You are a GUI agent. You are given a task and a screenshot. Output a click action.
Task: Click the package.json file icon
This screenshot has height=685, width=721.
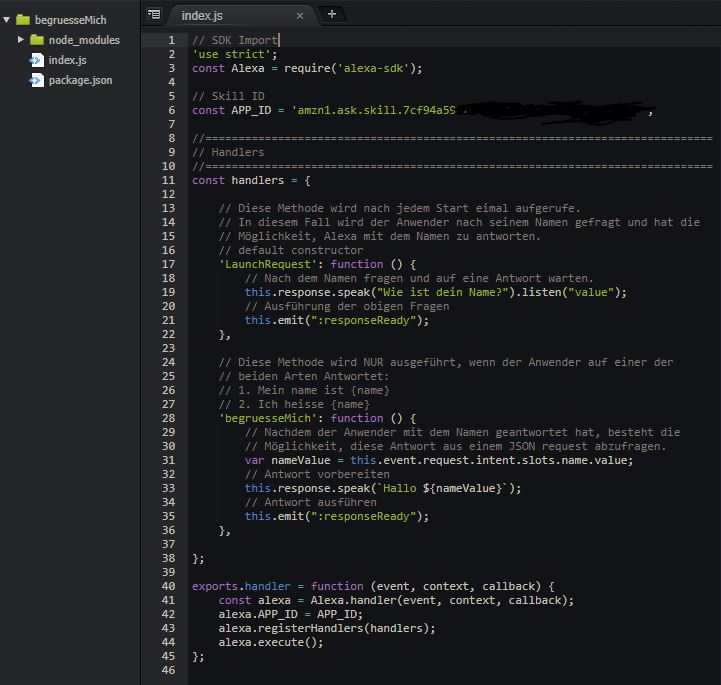coord(37,80)
